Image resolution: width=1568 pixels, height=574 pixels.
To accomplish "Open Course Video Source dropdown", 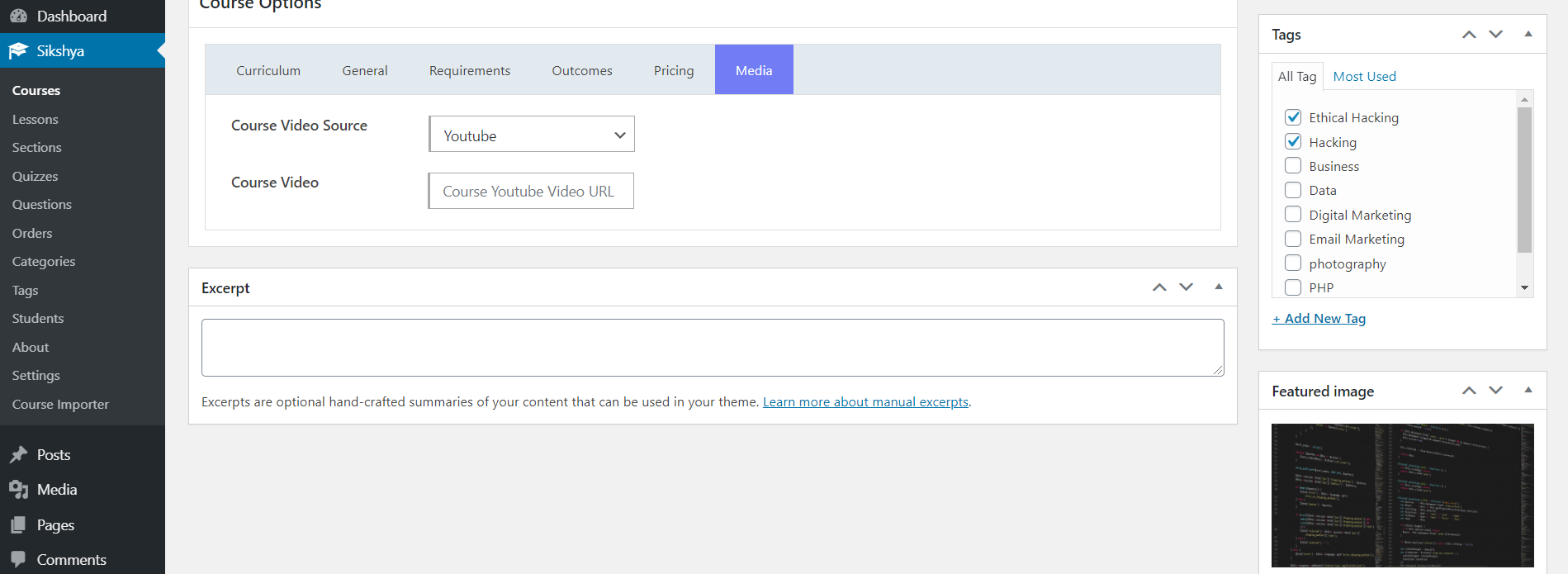I will coord(532,135).
